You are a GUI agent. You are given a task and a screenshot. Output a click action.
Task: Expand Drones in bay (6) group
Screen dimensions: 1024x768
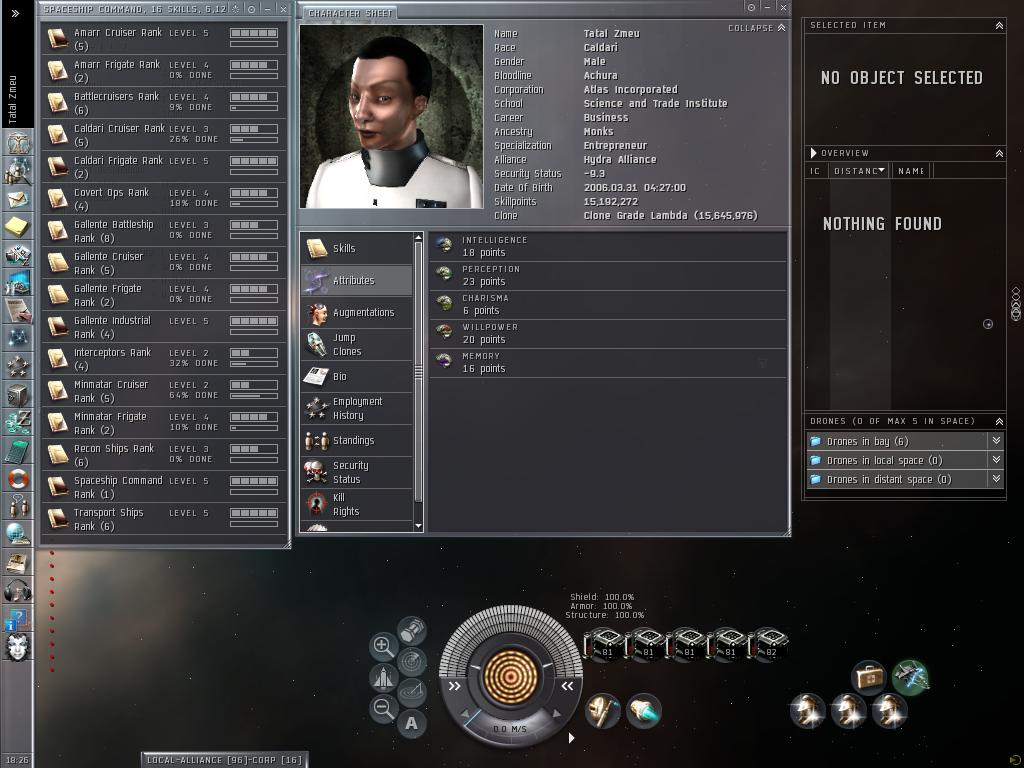click(x=997, y=441)
